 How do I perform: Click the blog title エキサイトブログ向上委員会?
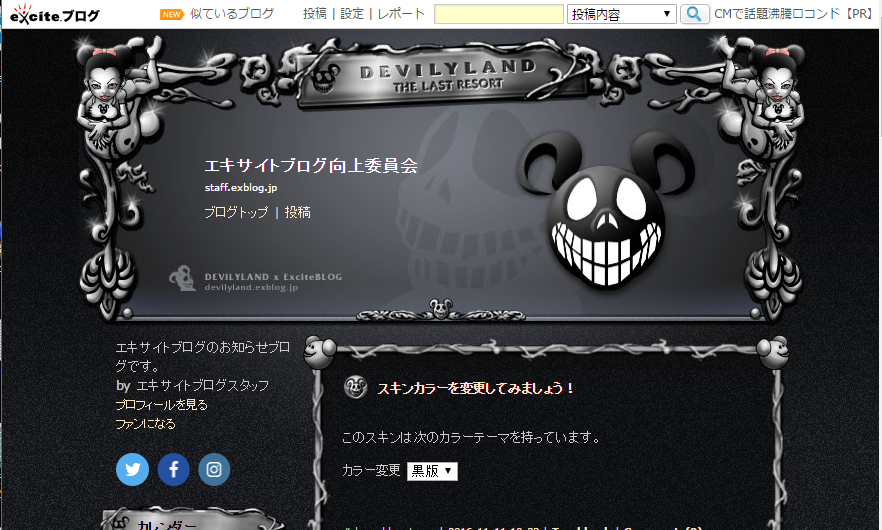click(x=311, y=165)
